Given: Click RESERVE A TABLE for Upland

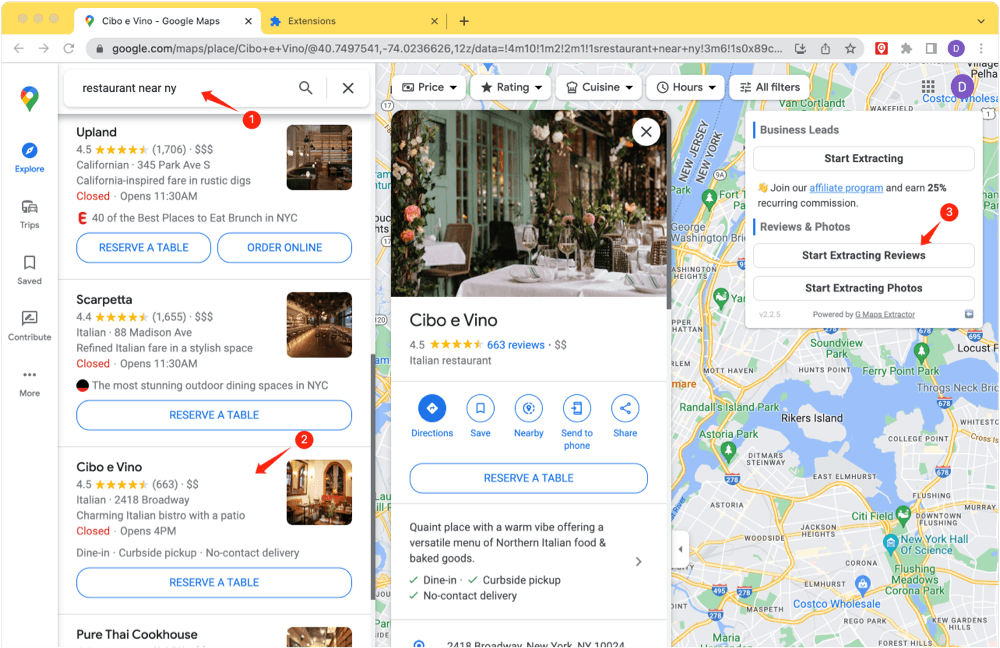Looking at the screenshot, I should [143, 247].
